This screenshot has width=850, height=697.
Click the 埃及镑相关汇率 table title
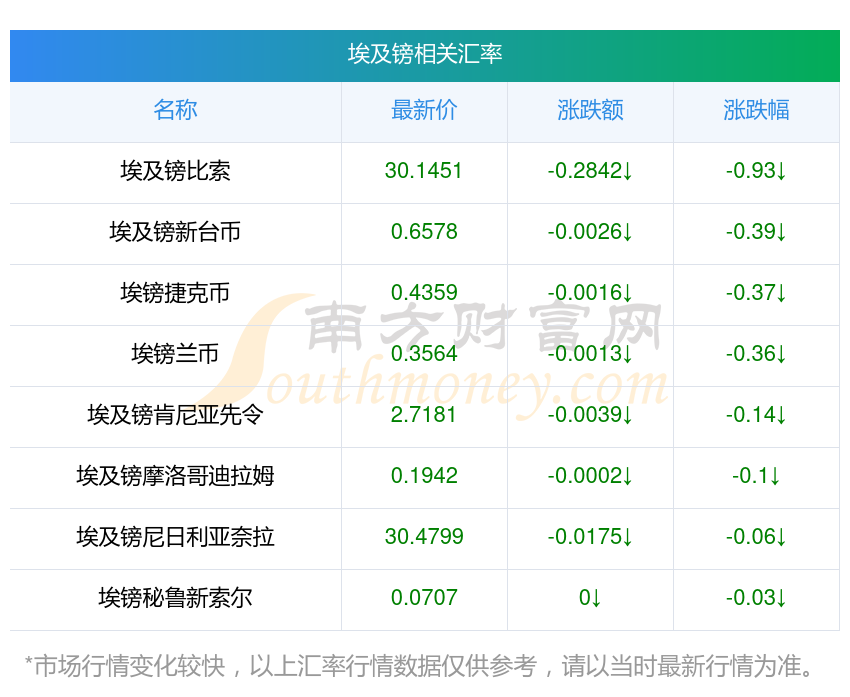tap(425, 54)
